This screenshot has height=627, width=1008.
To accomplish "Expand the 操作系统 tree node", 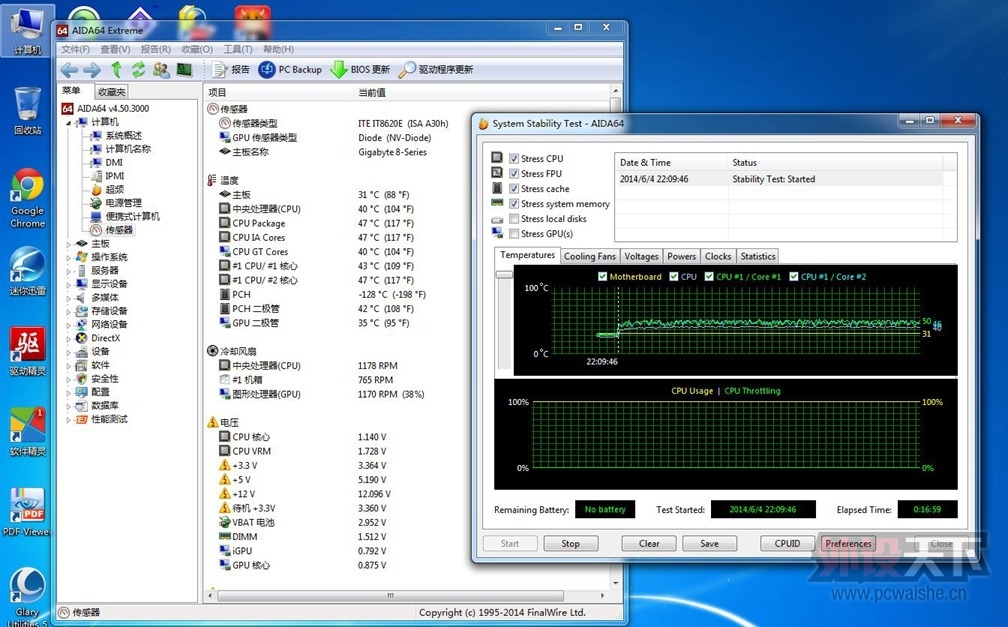I will point(69,258).
